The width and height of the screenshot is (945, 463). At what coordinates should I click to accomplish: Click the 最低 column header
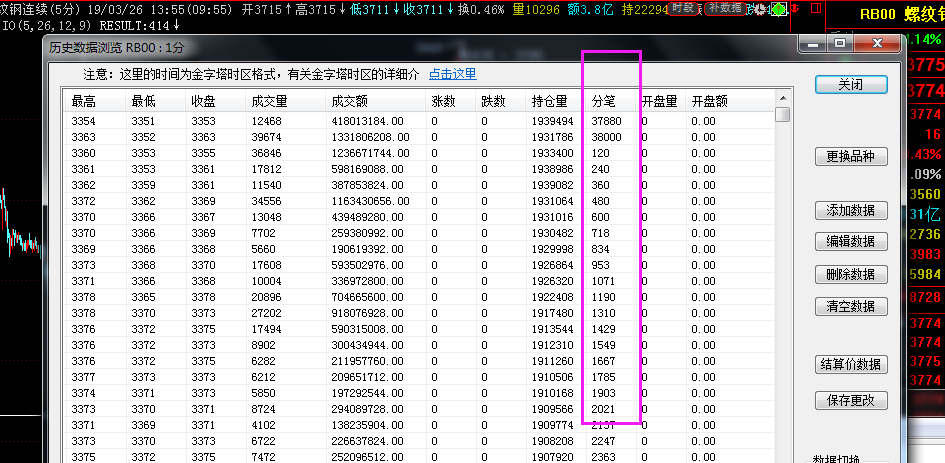click(155, 101)
